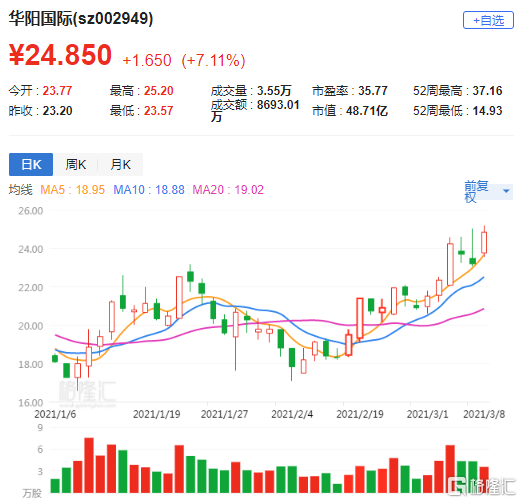Switch to the 日K daily chart tab

[31, 164]
